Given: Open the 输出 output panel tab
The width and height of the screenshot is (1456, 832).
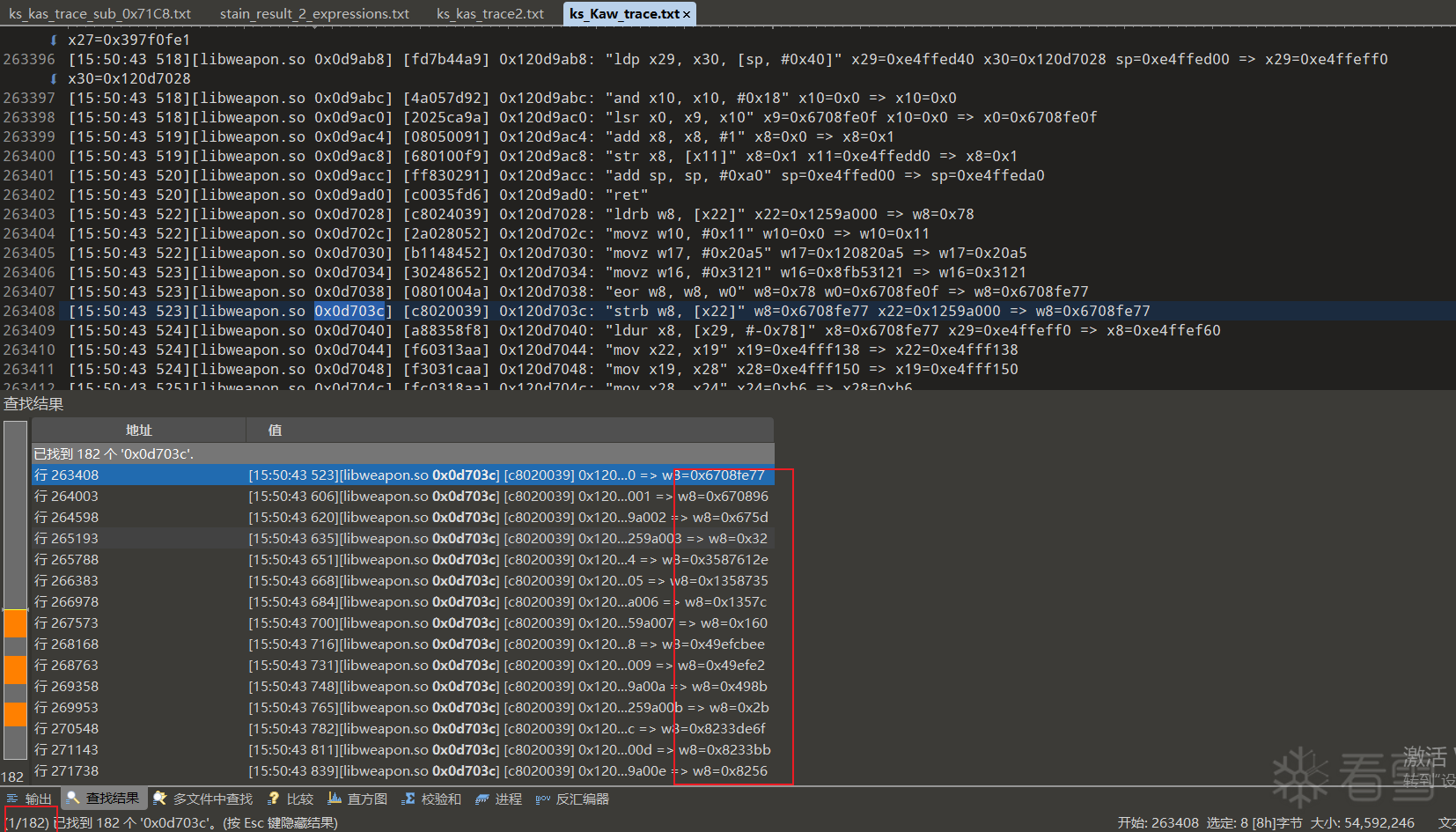Looking at the screenshot, I should click(x=30, y=799).
